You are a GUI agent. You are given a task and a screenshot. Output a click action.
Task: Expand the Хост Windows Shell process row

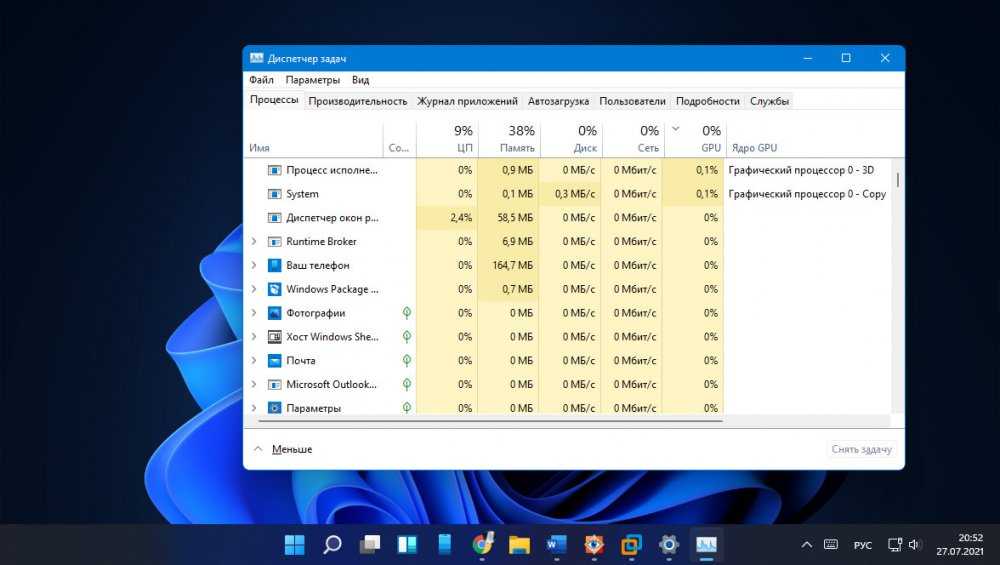(x=254, y=337)
